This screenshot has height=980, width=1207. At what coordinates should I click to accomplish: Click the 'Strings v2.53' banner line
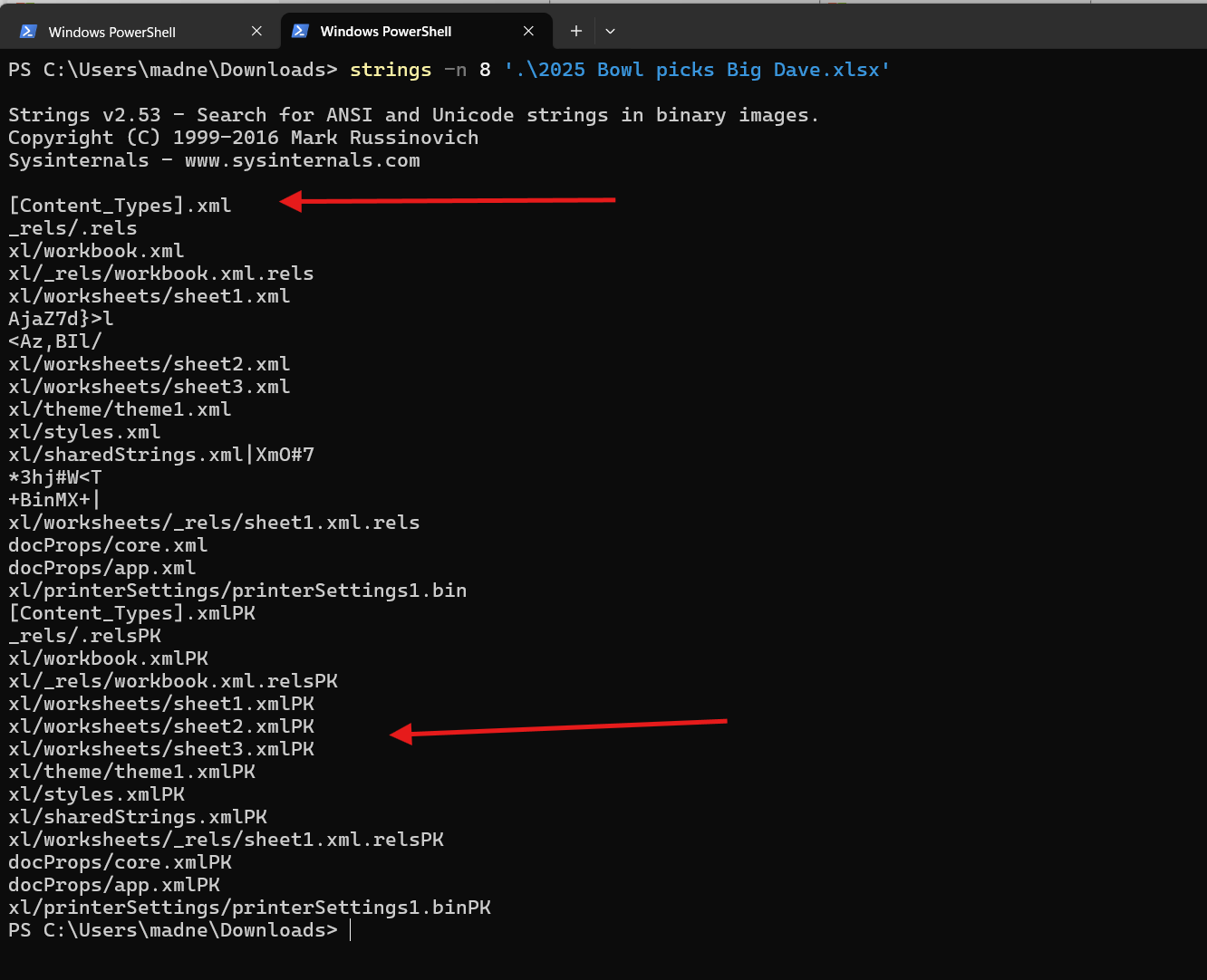point(413,115)
